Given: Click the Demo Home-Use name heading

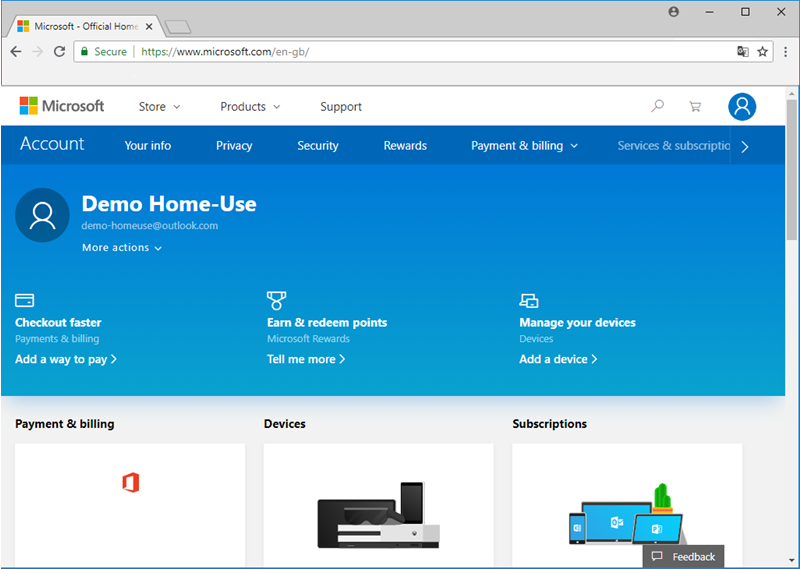Looking at the screenshot, I should pyautogui.click(x=169, y=204).
